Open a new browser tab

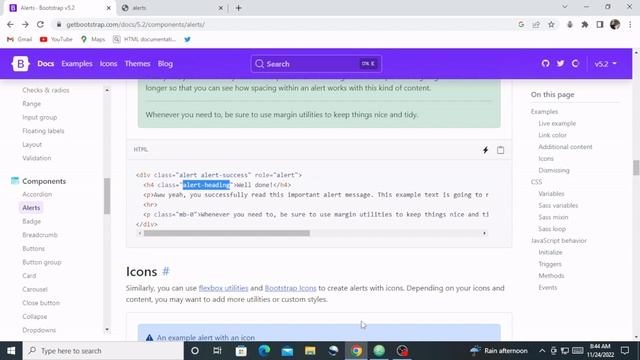[x=239, y=8]
